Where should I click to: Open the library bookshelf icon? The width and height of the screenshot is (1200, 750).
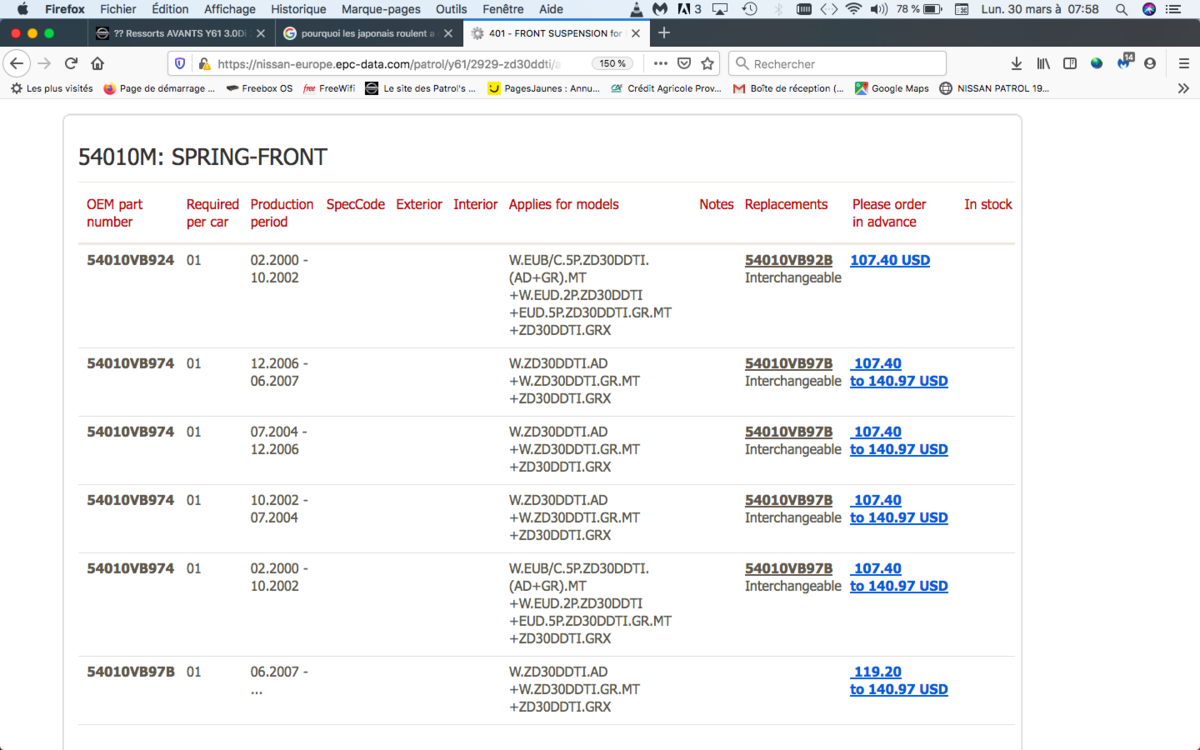click(x=1043, y=63)
